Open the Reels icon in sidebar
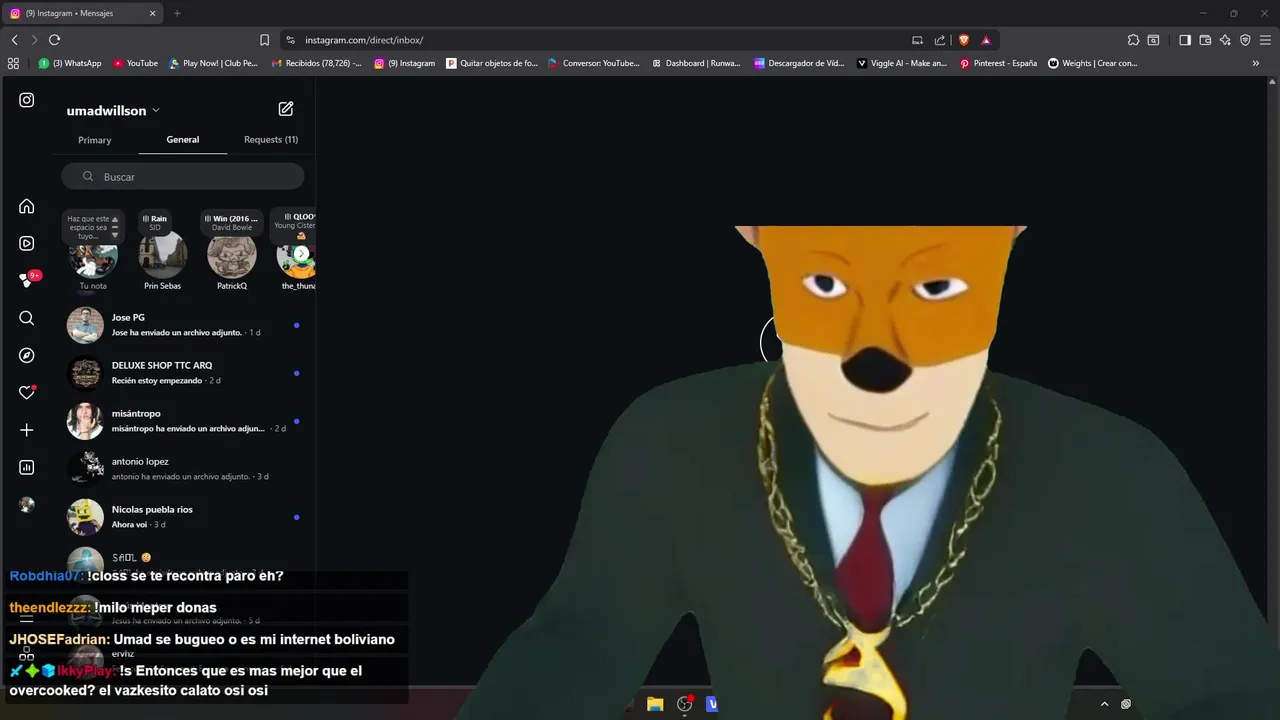Image resolution: width=1280 pixels, height=720 pixels. 27,243
